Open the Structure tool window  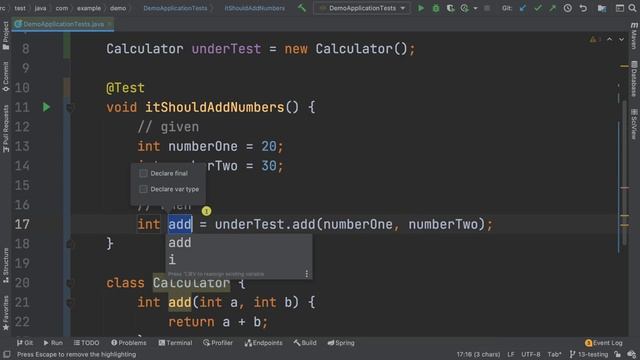click(6, 265)
